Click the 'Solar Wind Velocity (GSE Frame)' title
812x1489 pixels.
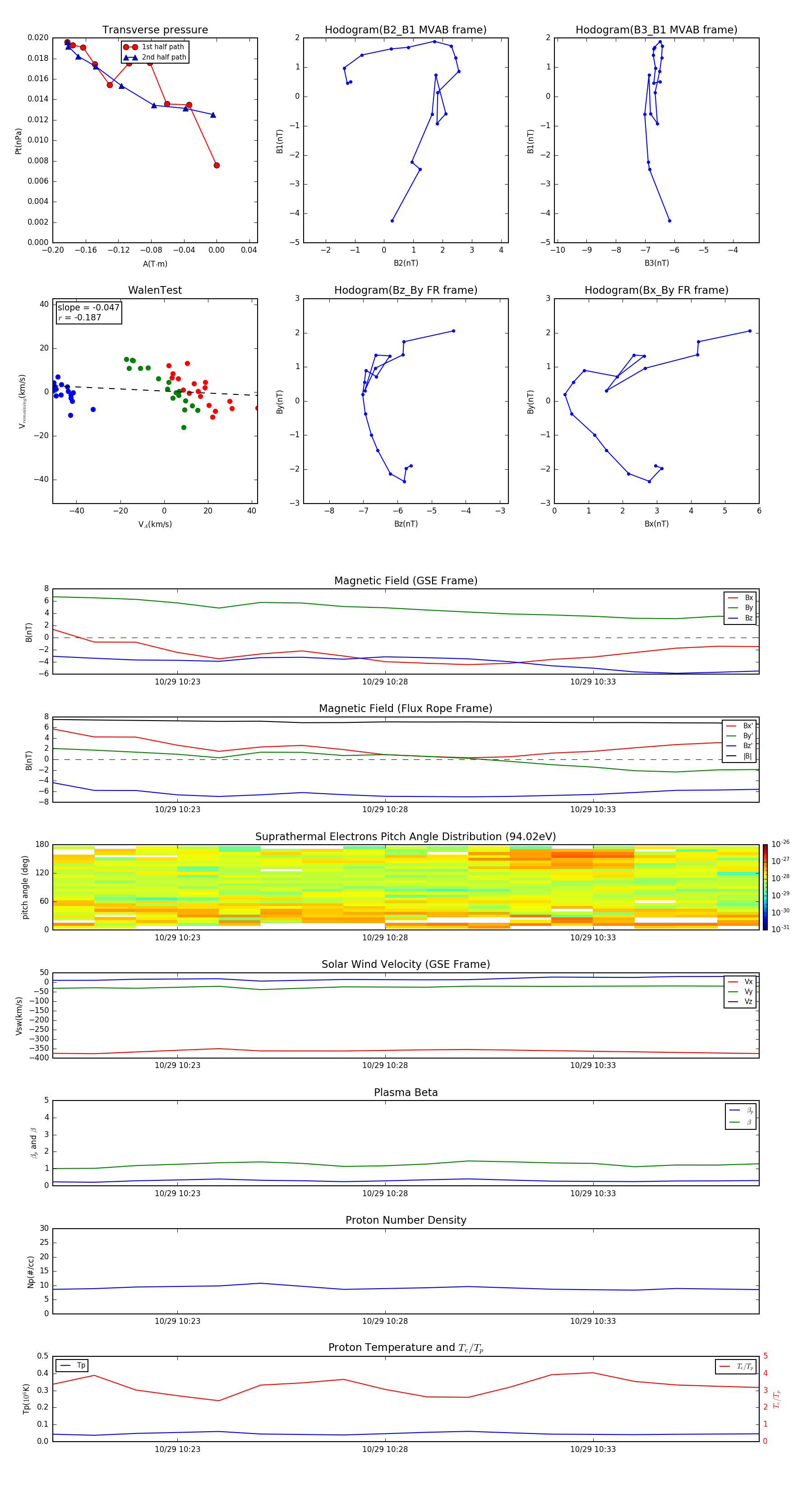pos(406,964)
